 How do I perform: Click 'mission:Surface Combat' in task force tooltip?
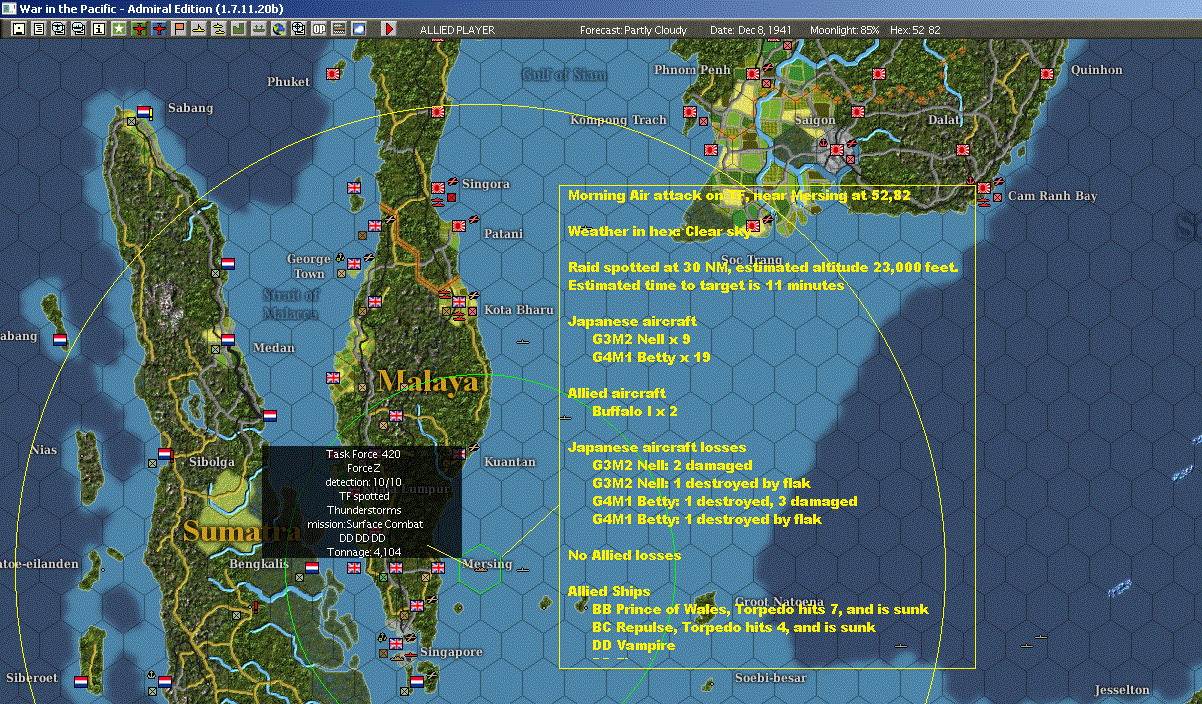point(365,524)
